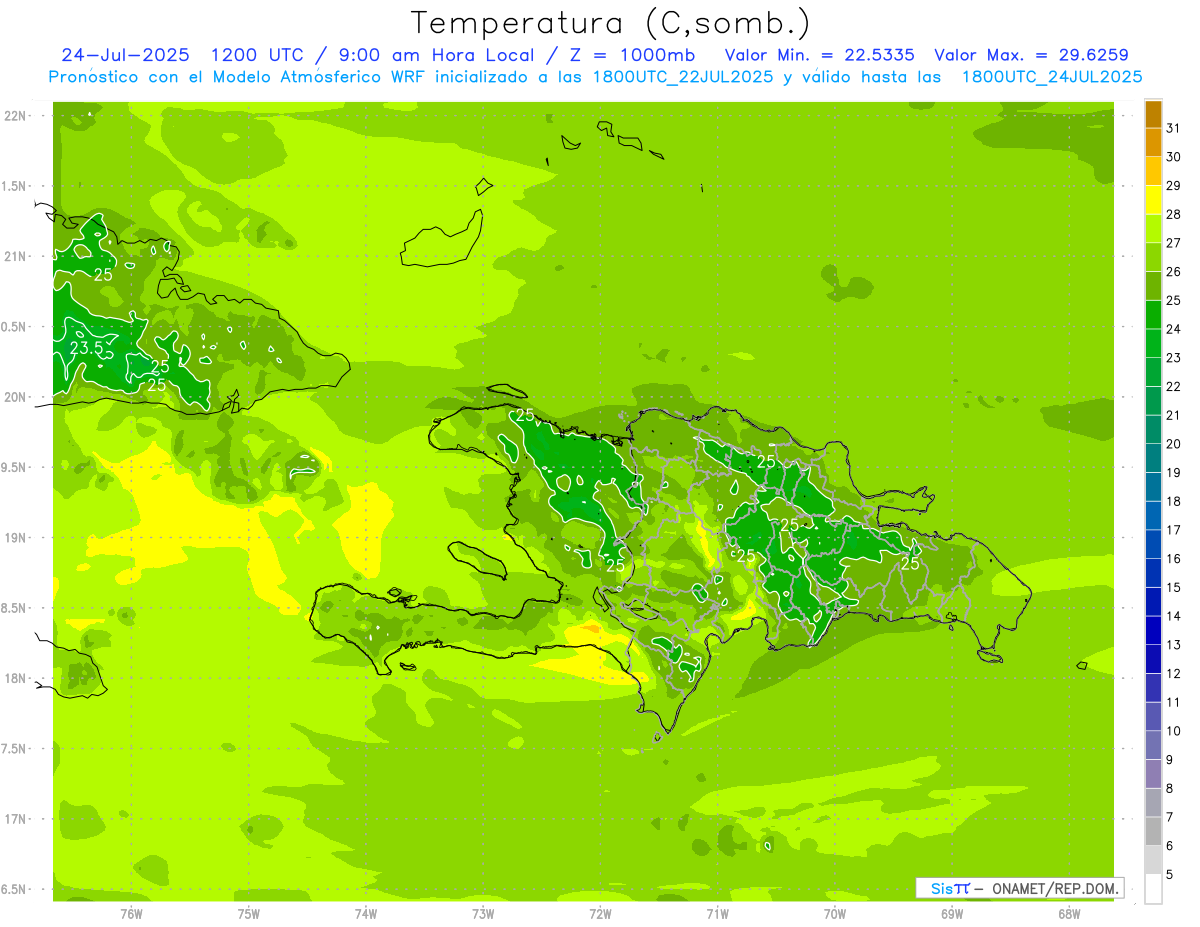1200x927 pixels.
Task: Click the '71W' longitude axis label
Action: (717, 914)
